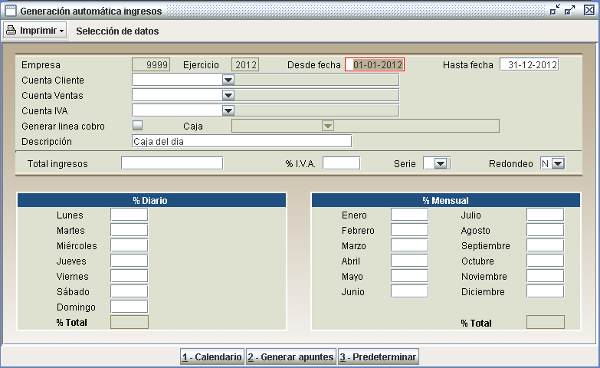Click the maximize window icon
The height and width of the screenshot is (368, 600).
pos(570,10)
